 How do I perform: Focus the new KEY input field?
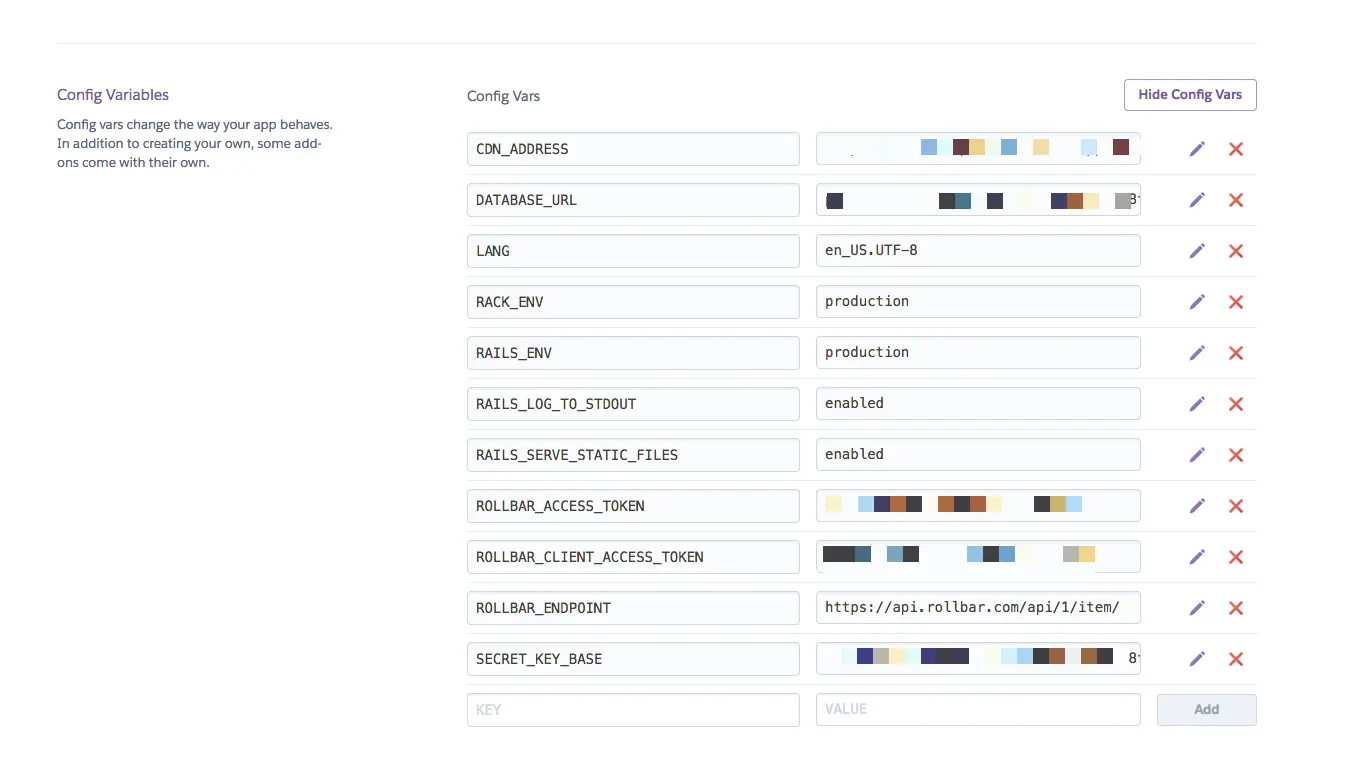click(x=633, y=710)
